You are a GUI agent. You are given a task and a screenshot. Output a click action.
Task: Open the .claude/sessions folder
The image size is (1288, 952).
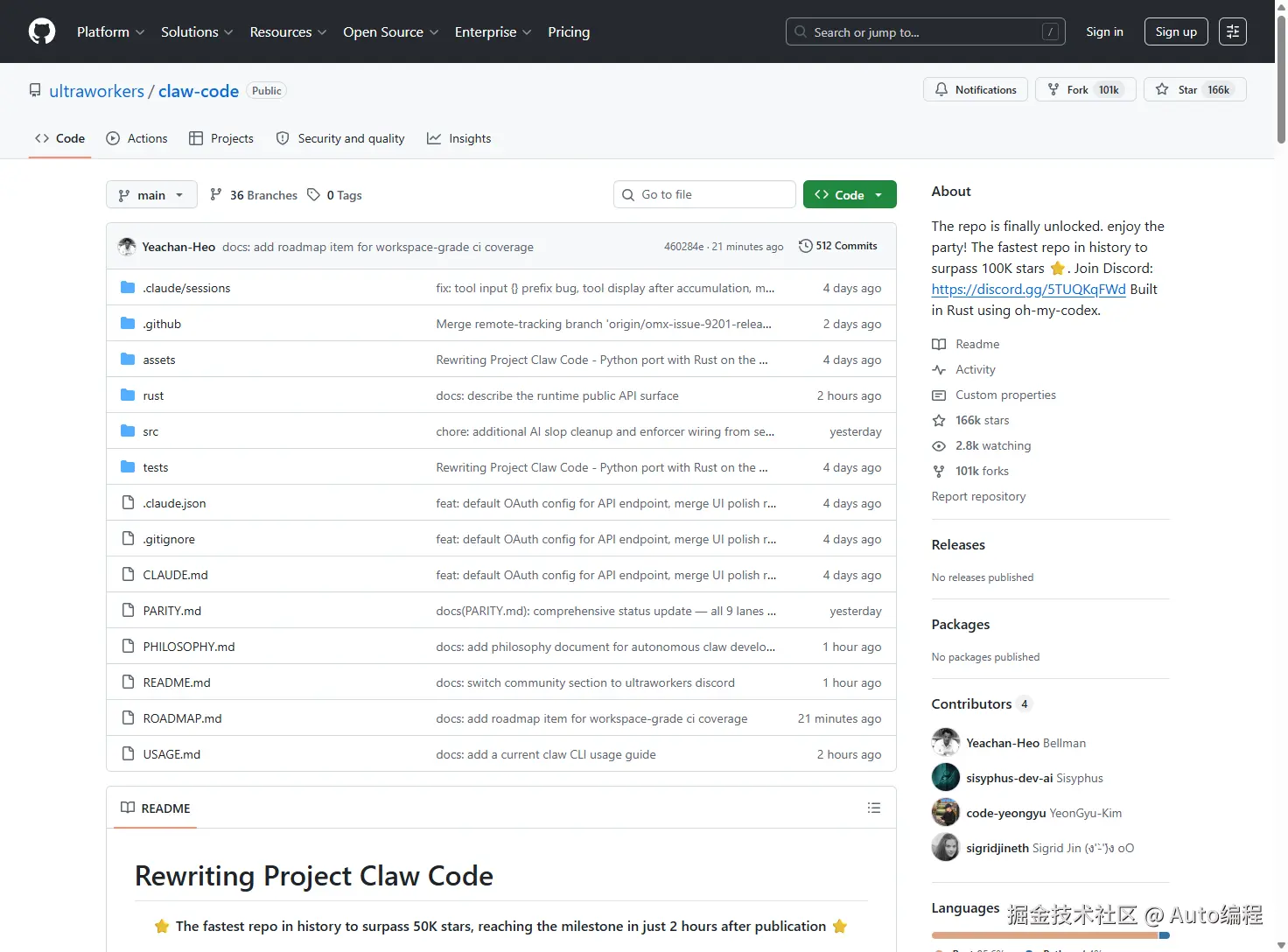tap(186, 288)
